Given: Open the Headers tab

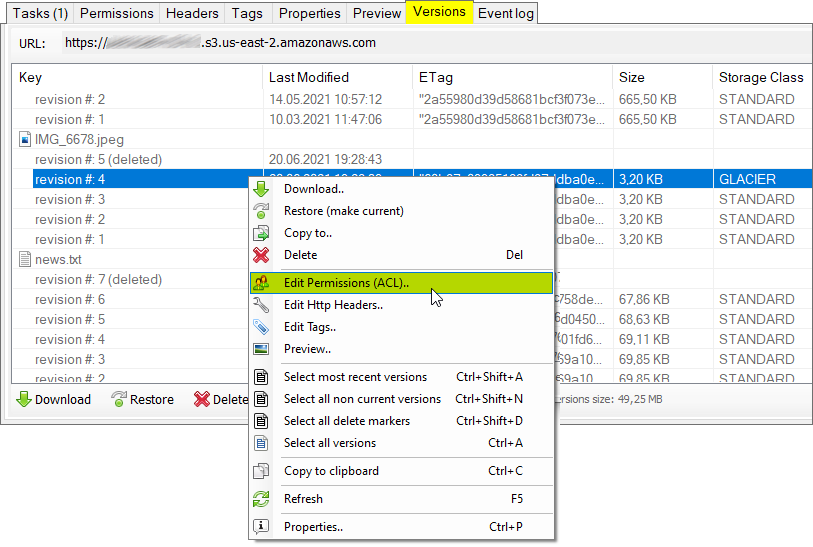Looking at the screenshot, I should coord(192,13).
